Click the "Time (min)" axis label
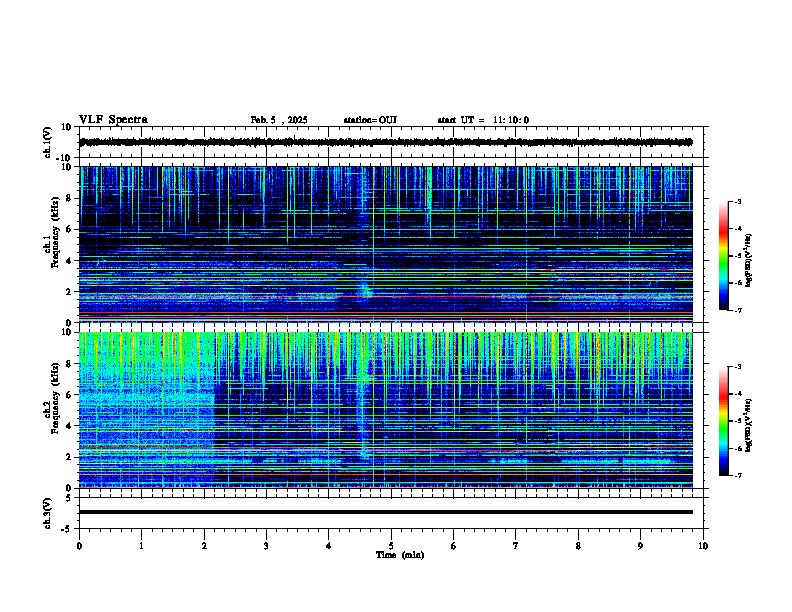 pyautogui.click(x=400, y=555)
